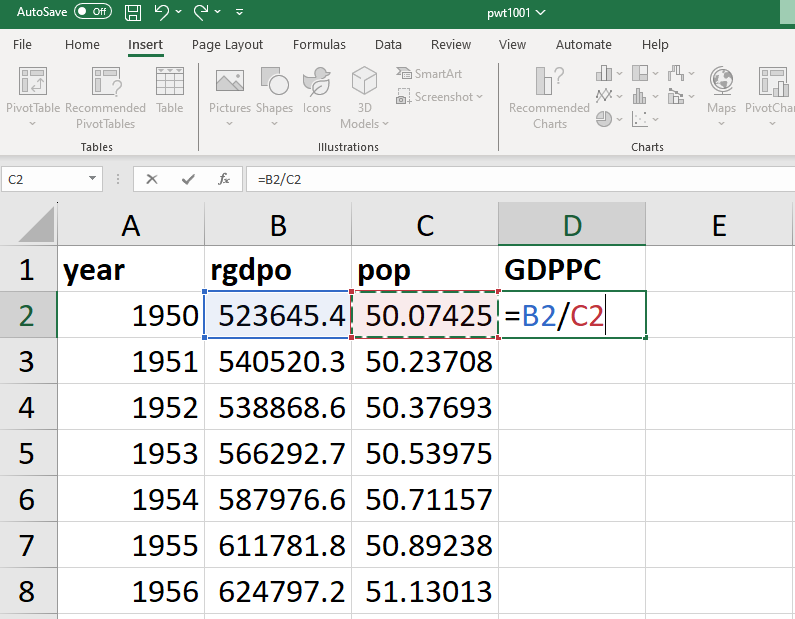
Task: Click the Select All corner triangle
Action: click(37, 228)
